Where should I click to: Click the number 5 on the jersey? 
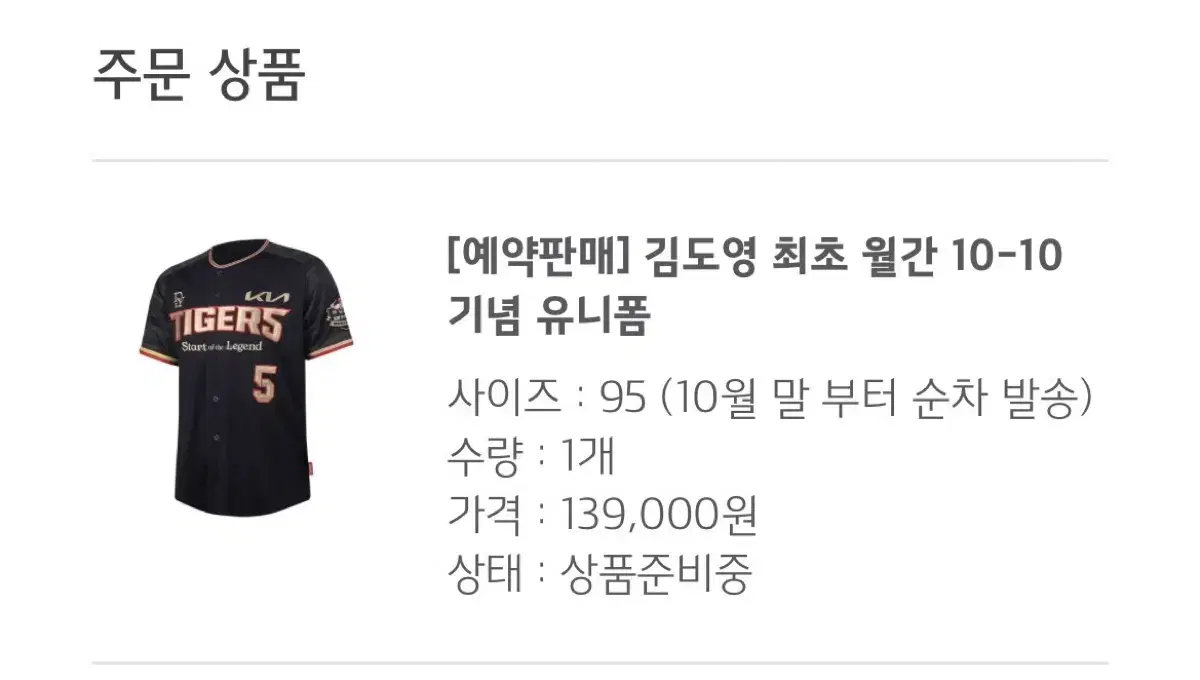pos(263,384)
